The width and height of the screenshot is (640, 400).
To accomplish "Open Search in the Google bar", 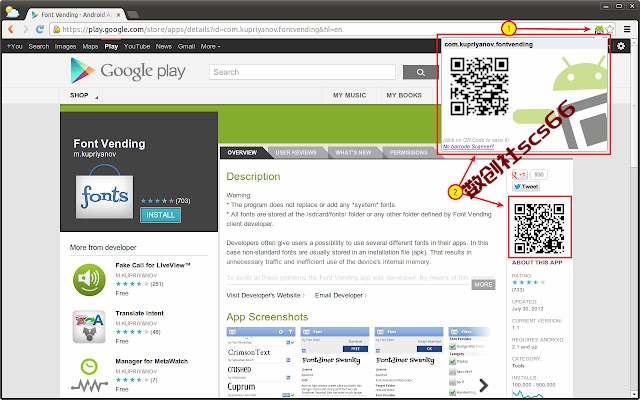I will pos(39,47).
